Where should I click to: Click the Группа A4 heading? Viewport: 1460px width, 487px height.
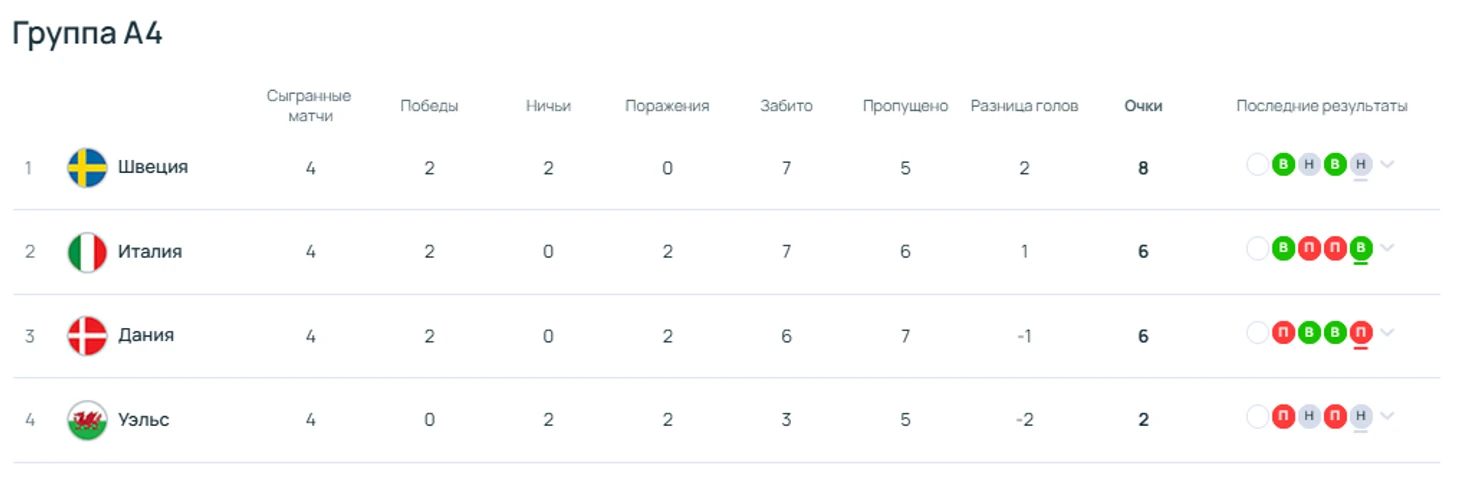[x=87, y=34]
